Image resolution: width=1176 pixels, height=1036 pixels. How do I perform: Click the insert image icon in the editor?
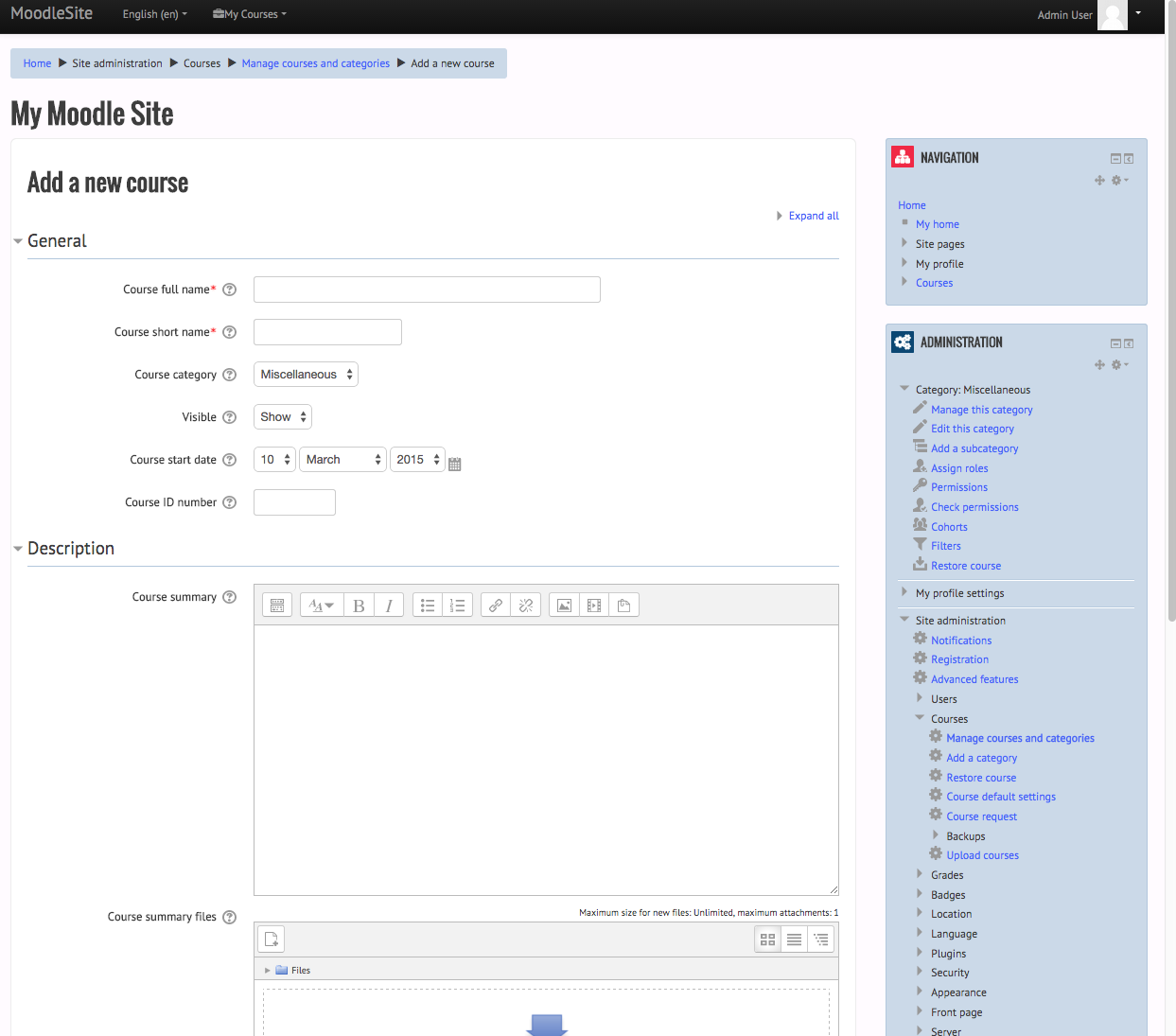[564, 606]
